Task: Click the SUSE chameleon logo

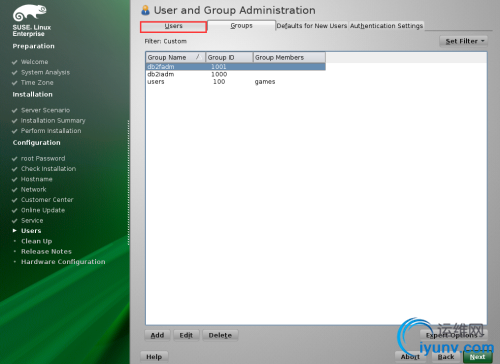Action: [x=29, y=13]
